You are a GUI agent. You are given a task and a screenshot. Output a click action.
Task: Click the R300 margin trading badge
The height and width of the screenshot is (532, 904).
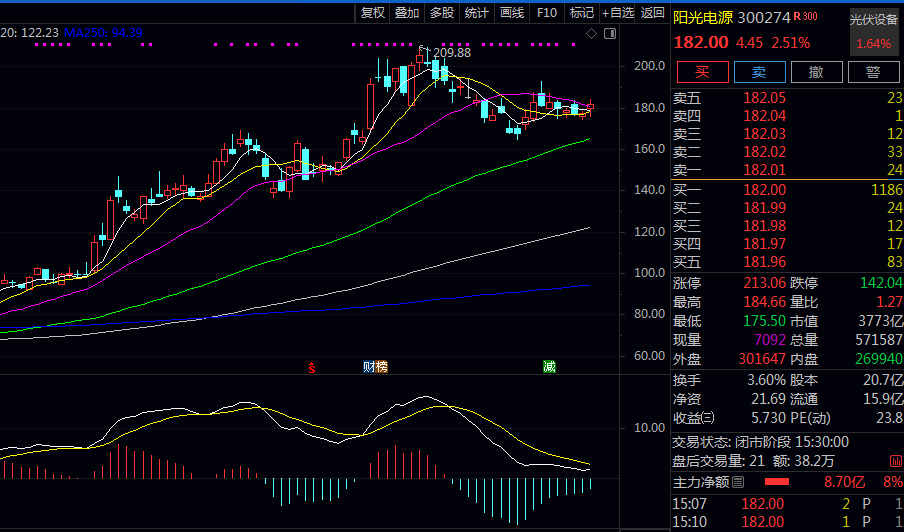pos(806,17)
